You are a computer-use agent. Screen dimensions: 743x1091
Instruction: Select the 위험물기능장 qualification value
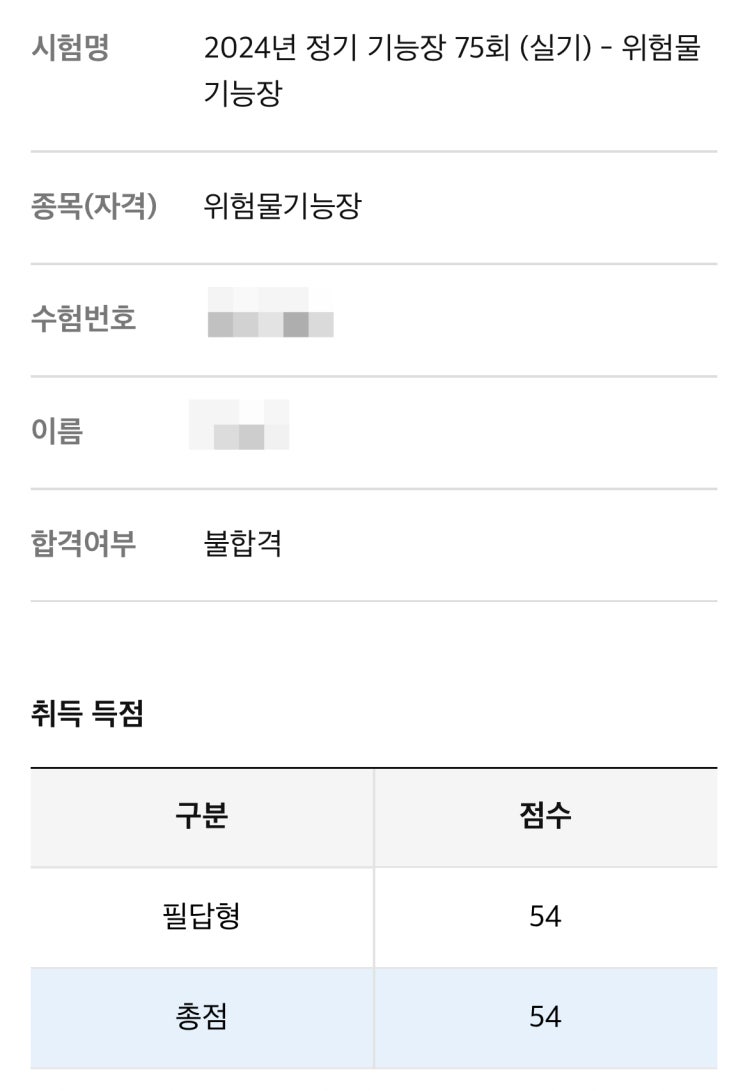[x=282, y=207]
